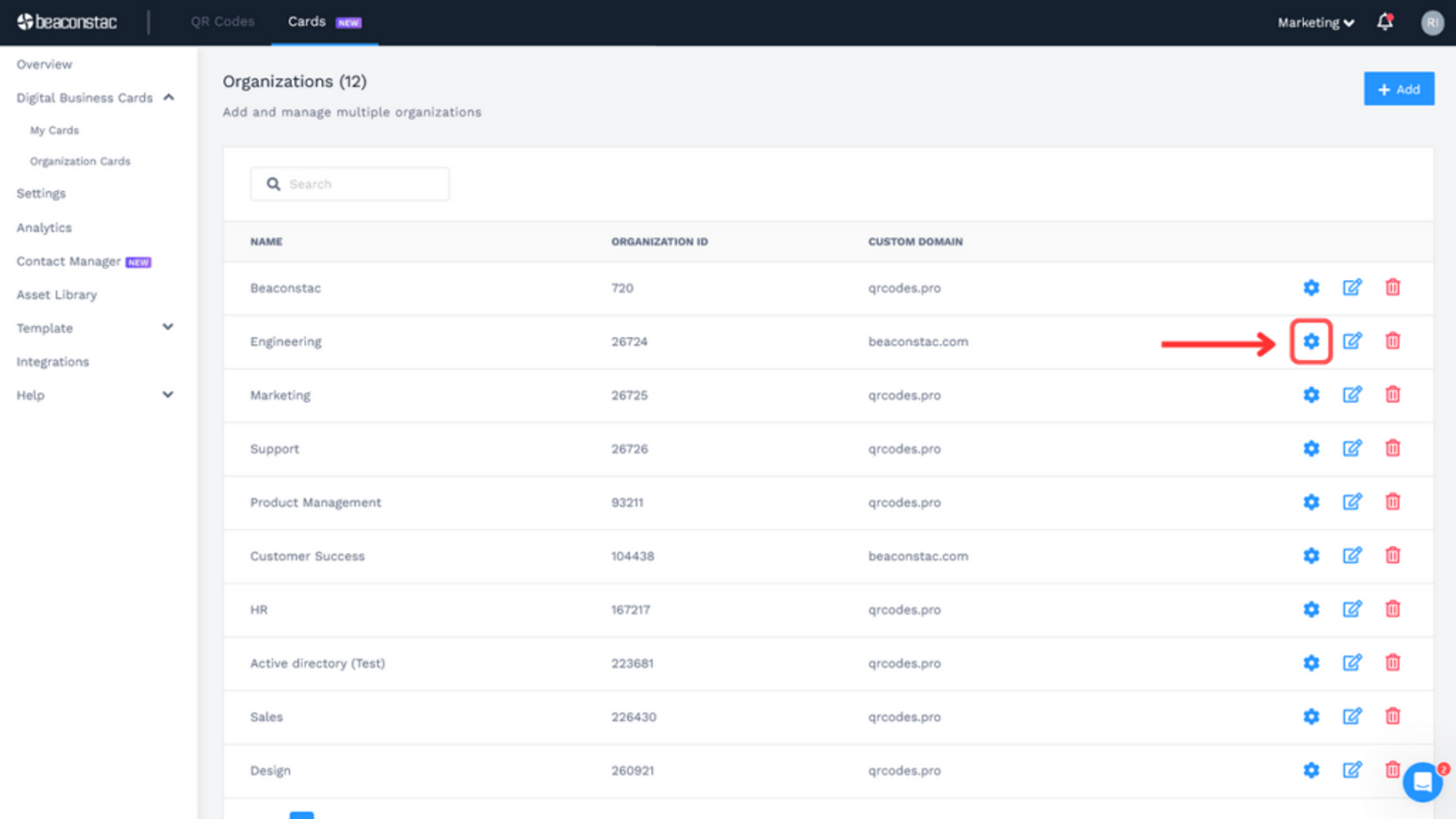This screenshot has height=819, width=1456.
Task: Open the RI user avatar menu
Action: 1432,23
